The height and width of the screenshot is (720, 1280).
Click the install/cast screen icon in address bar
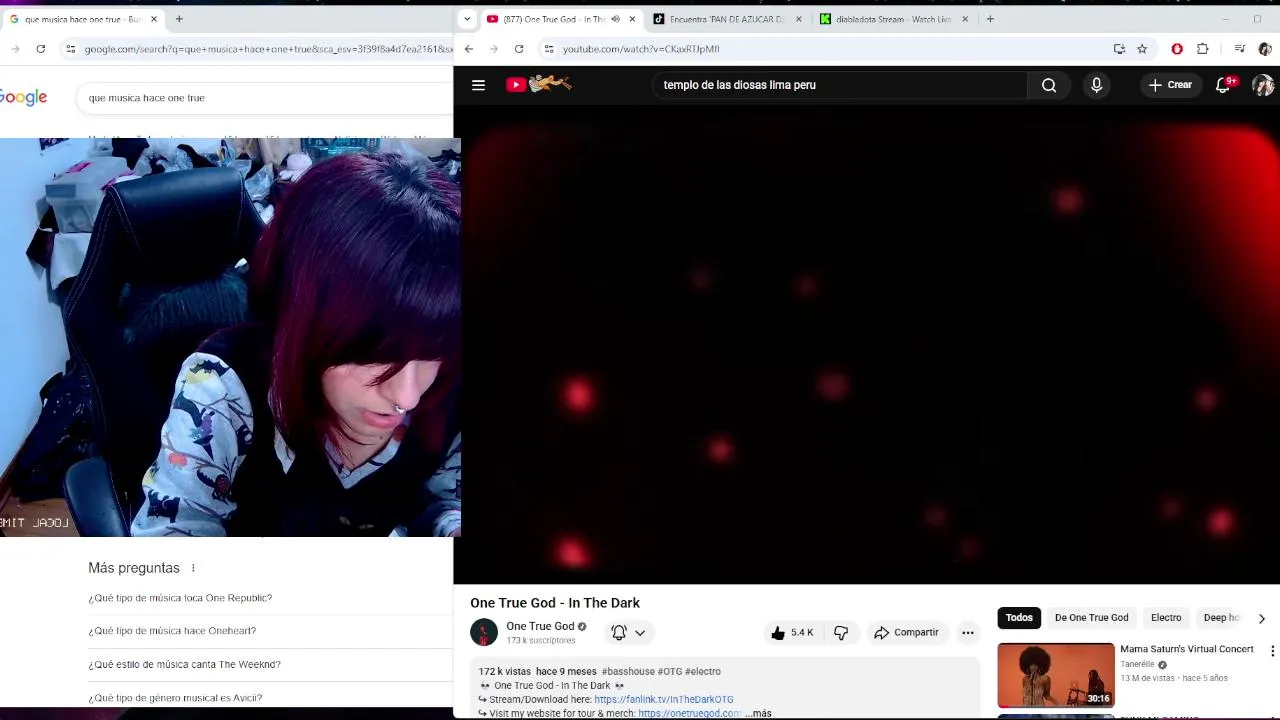coord(1119,48)
